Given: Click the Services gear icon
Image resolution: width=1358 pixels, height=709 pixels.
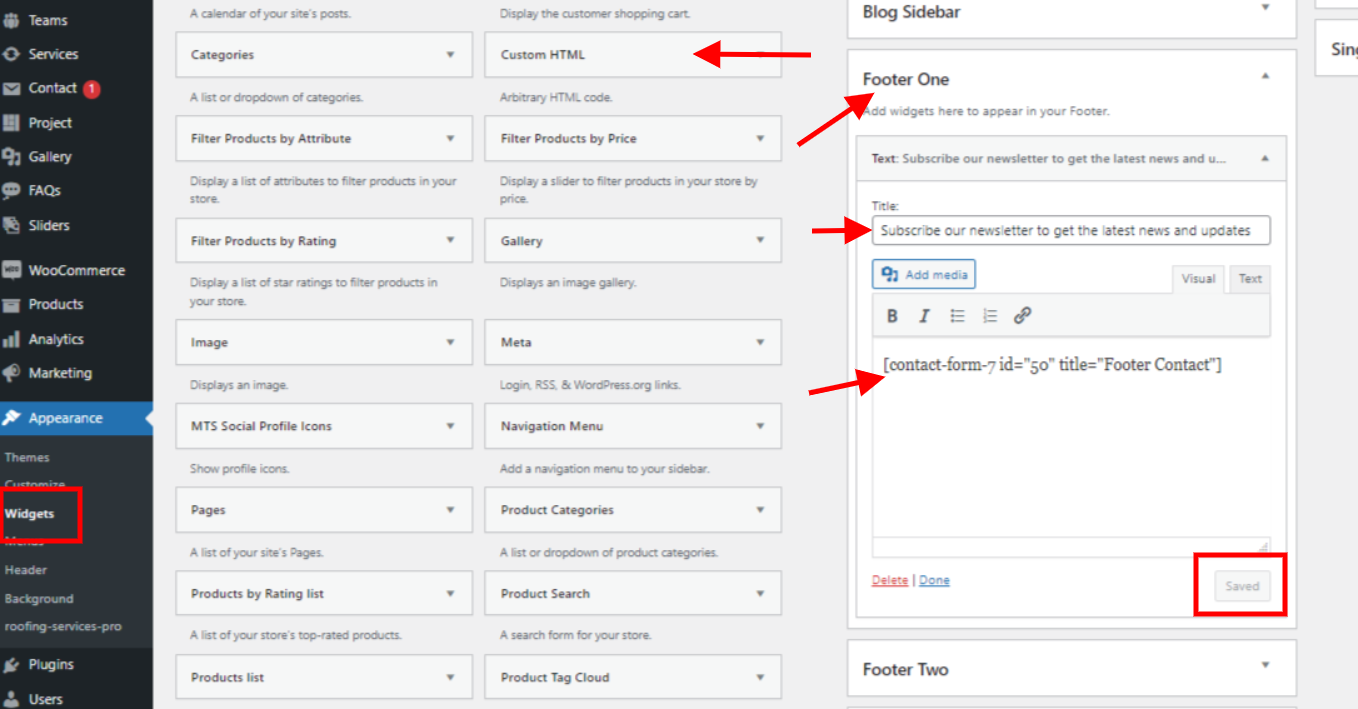Looking at the screenshot, I should coord(12,54).
